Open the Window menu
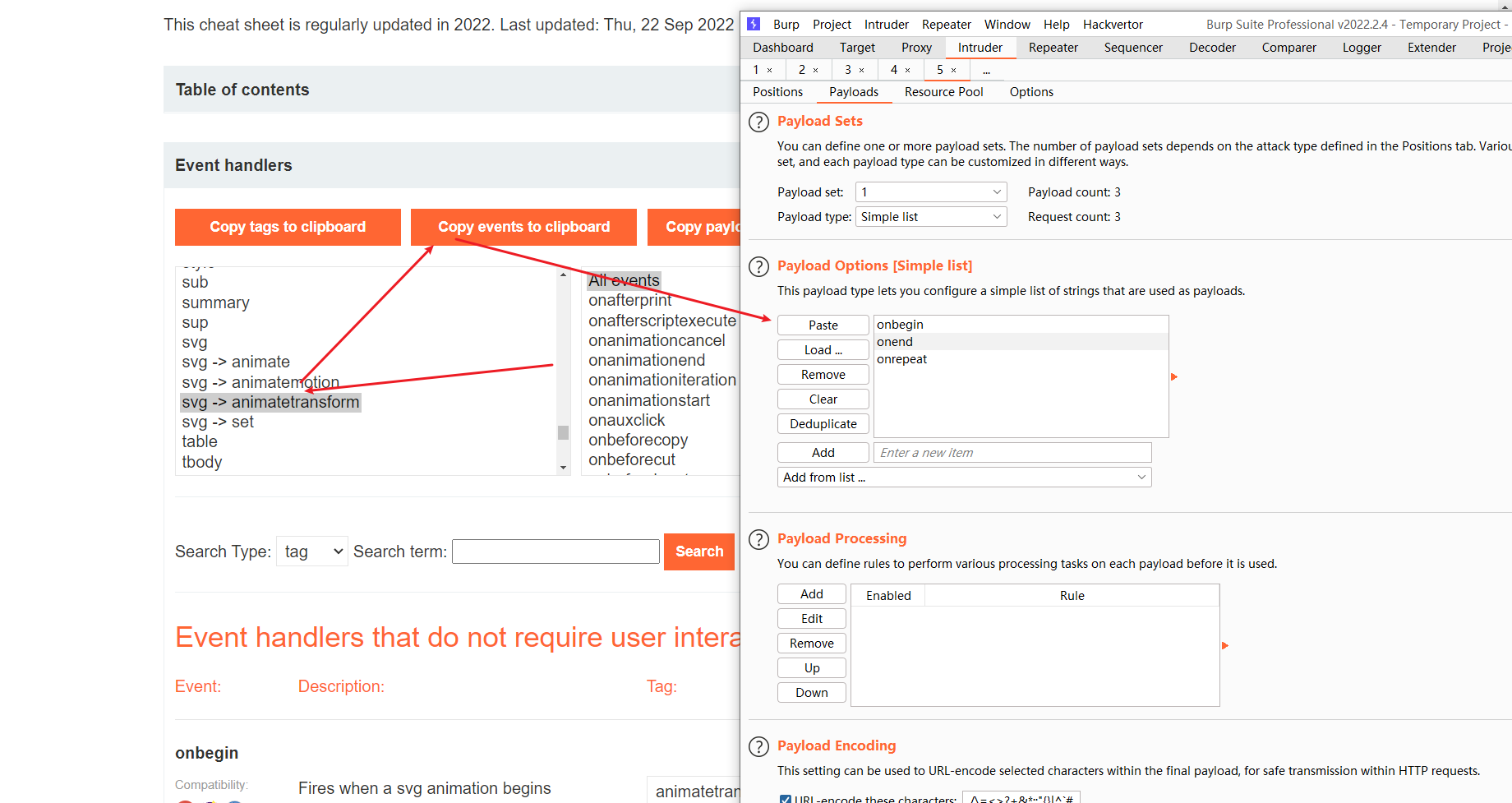1512x803 pixels. point(1007,25)
